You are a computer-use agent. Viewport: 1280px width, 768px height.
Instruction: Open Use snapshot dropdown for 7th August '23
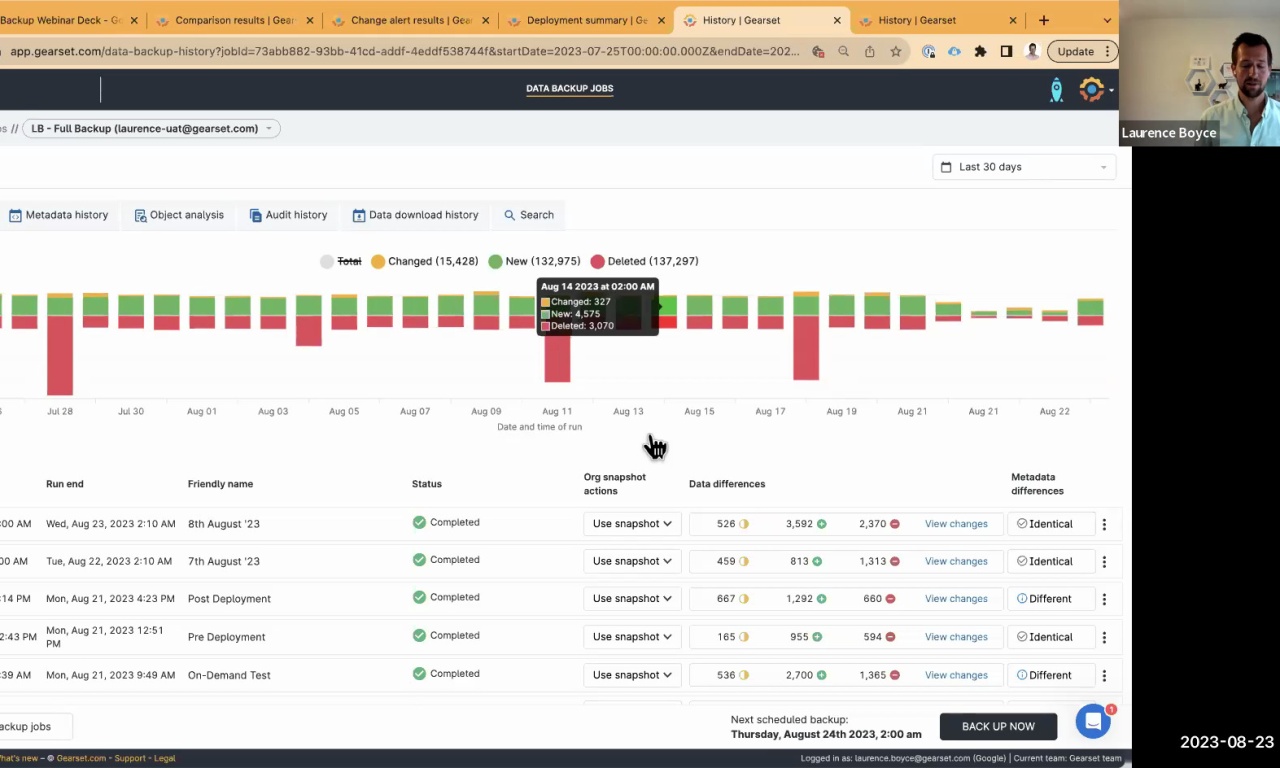tap(632, 561)
